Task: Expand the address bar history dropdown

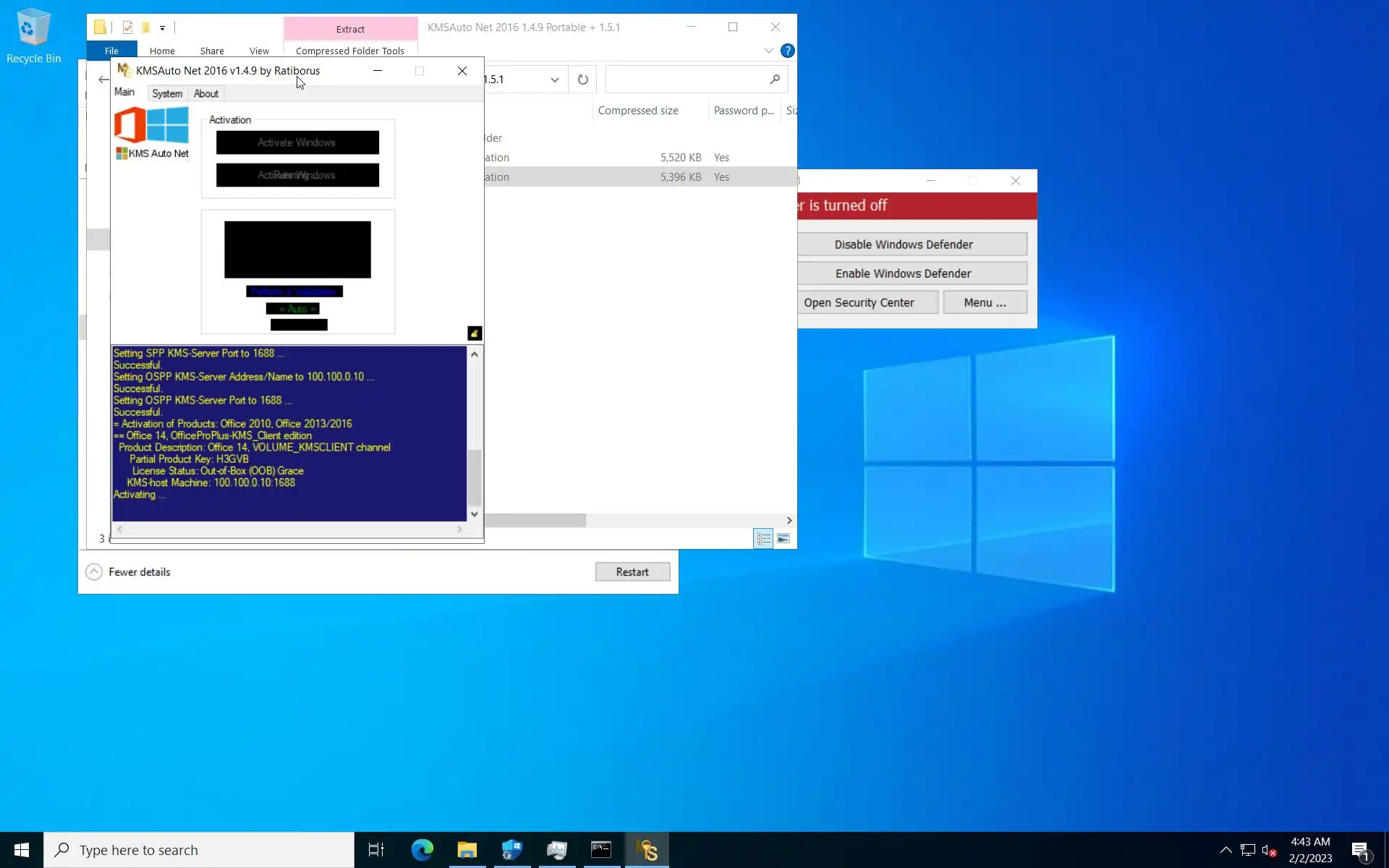Action: click(554, 80)
